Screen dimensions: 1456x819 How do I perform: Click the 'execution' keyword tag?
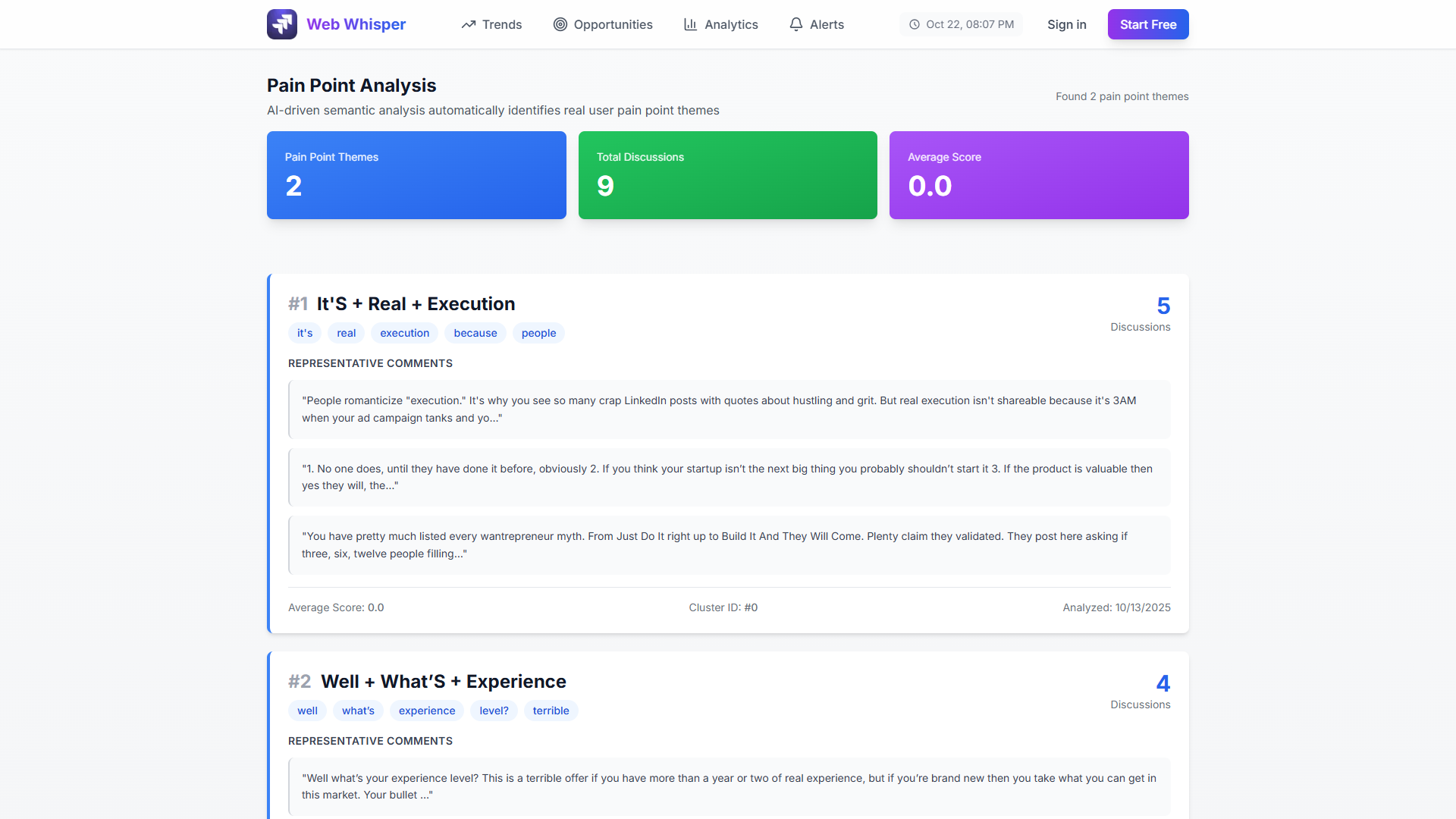[404, 333]
